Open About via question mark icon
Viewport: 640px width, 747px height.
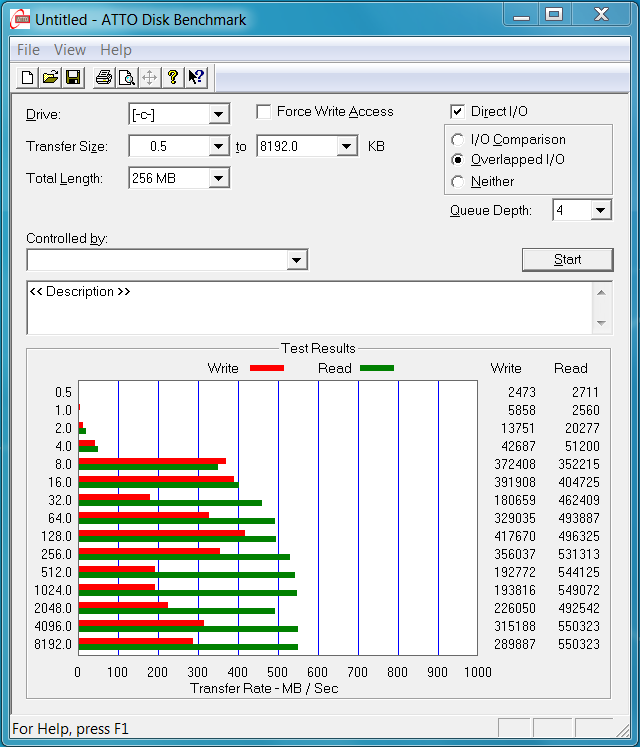click(173, 77)
